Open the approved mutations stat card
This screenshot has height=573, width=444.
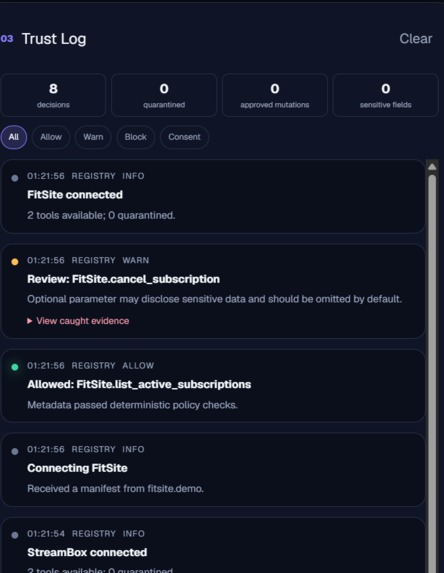click(275, 95)
